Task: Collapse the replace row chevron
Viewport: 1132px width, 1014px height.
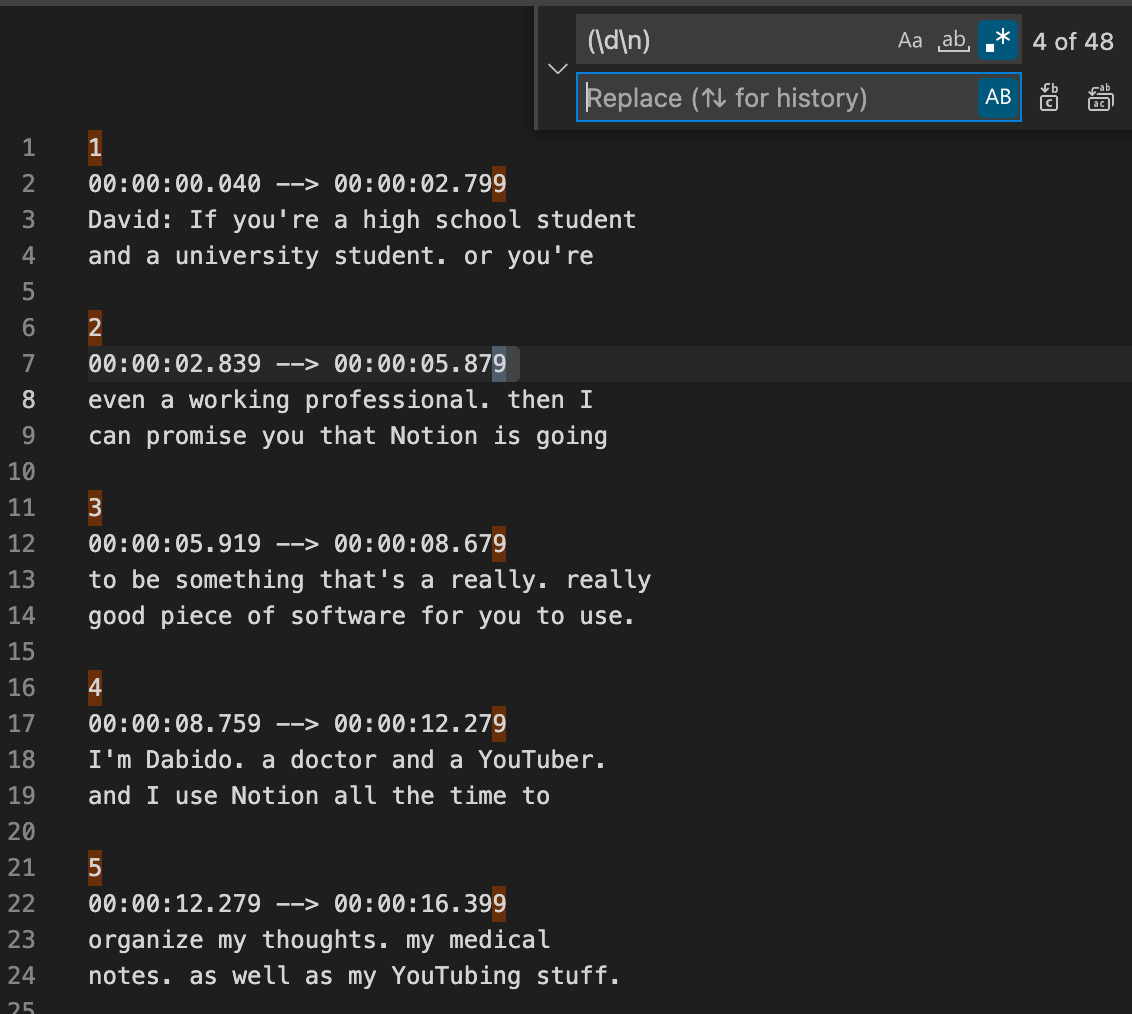Action: point(557,69)
